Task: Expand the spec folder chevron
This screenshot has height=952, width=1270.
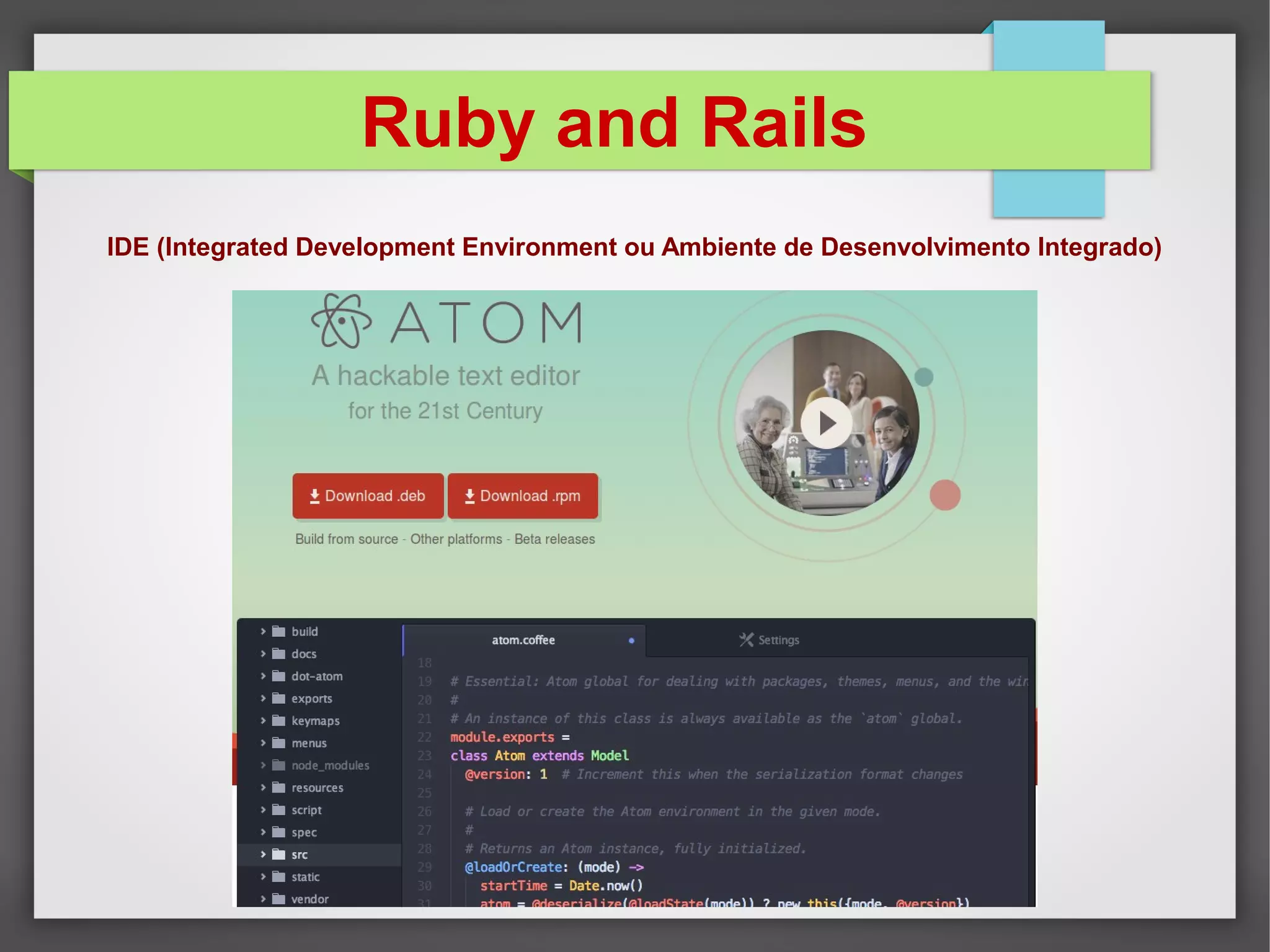Action: (x=263, y=832)
